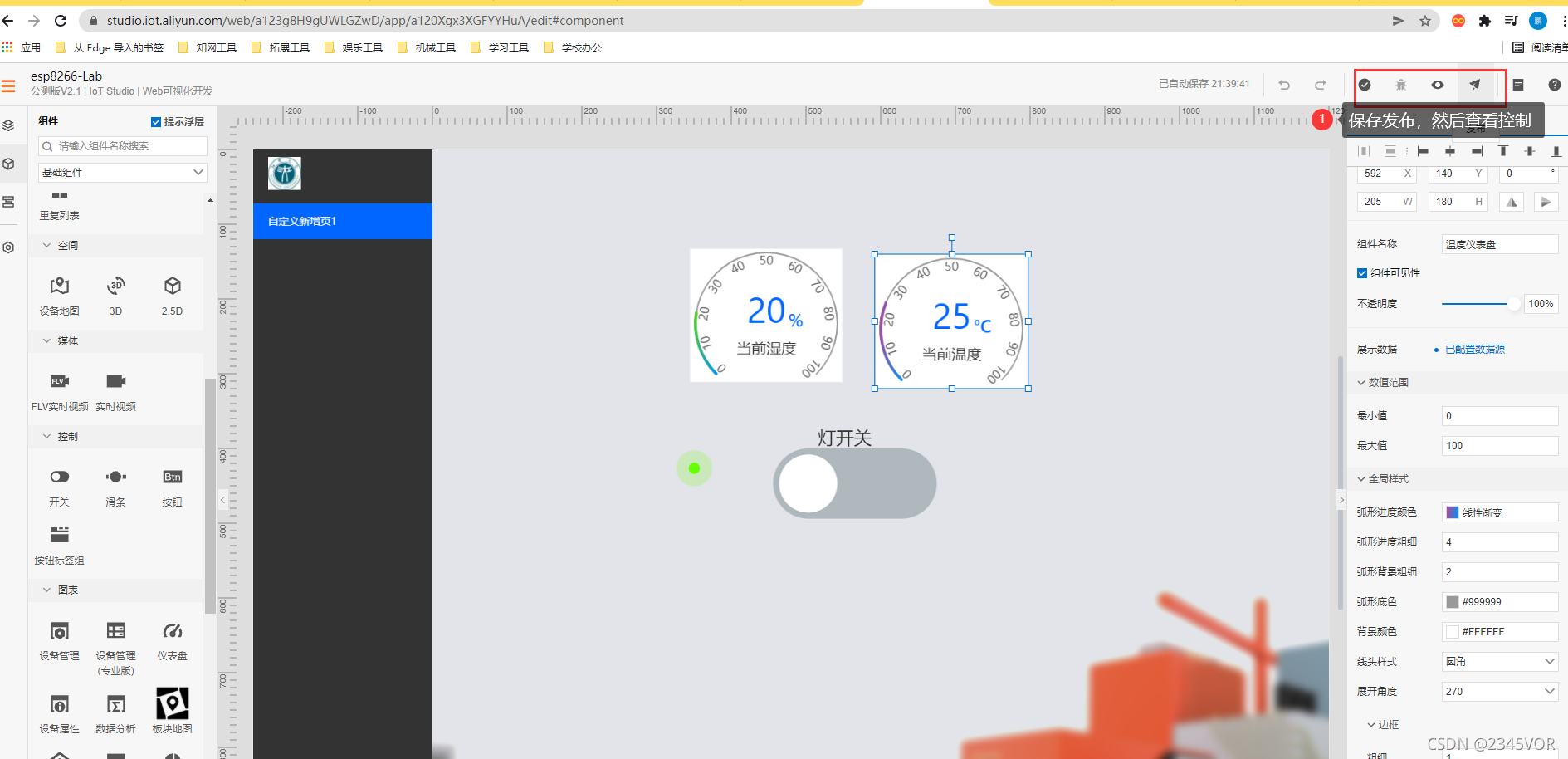Select the 按钮标签组 component

coord(60,546)
